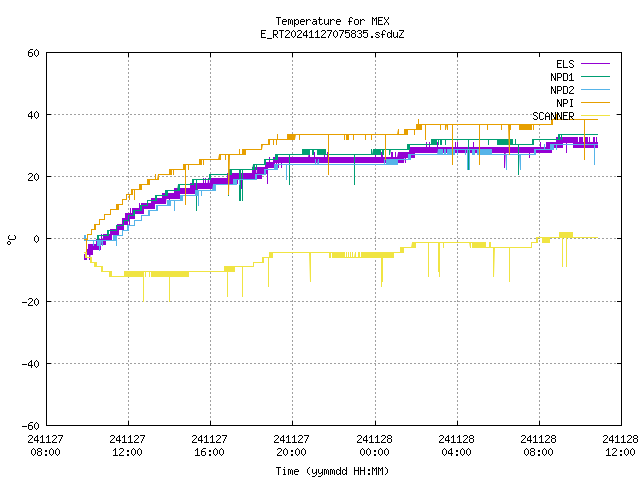Click the x-axis label 241127 12:00
640x480 pixels.
pos(127,446)
